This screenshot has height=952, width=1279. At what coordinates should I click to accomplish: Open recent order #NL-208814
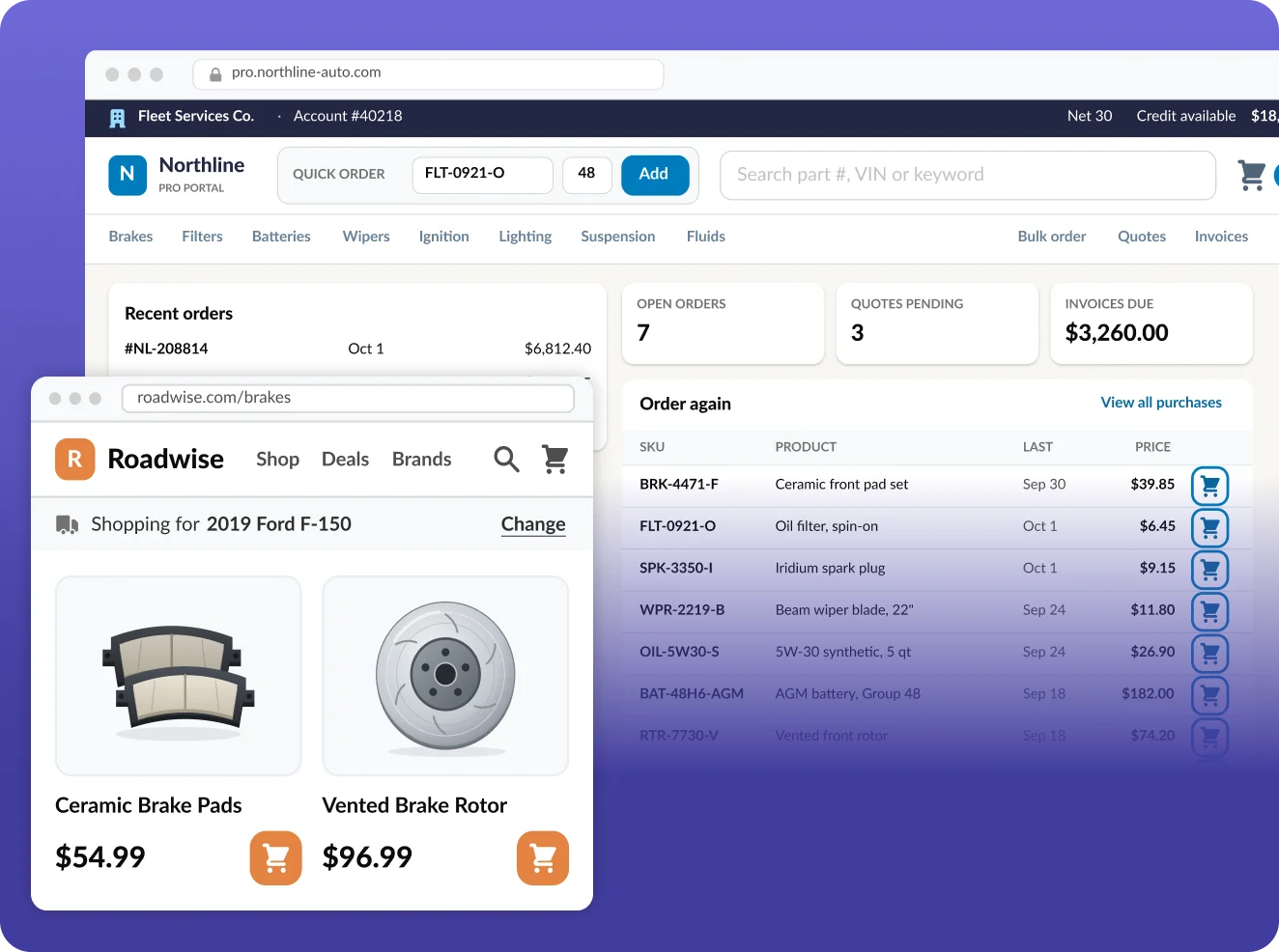(x=357, y=349)
